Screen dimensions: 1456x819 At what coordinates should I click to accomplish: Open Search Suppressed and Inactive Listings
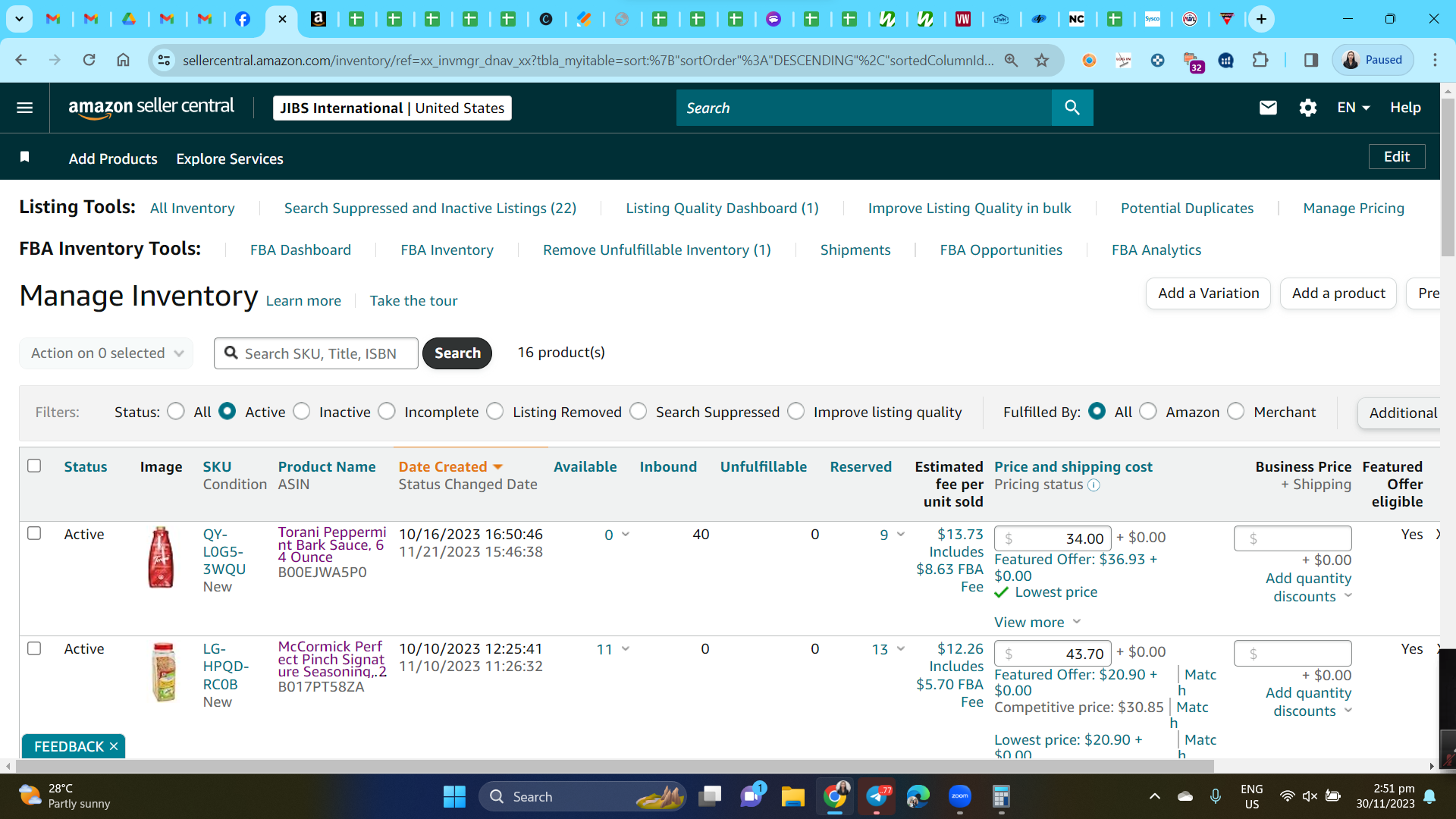point(430,208)
